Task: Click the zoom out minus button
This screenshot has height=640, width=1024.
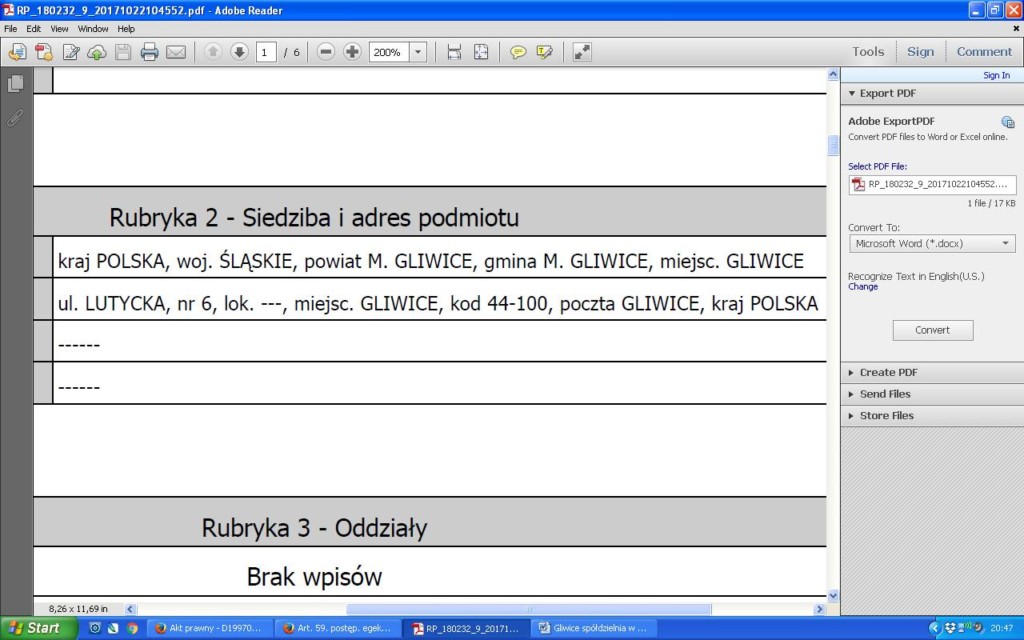Action: 326,52
